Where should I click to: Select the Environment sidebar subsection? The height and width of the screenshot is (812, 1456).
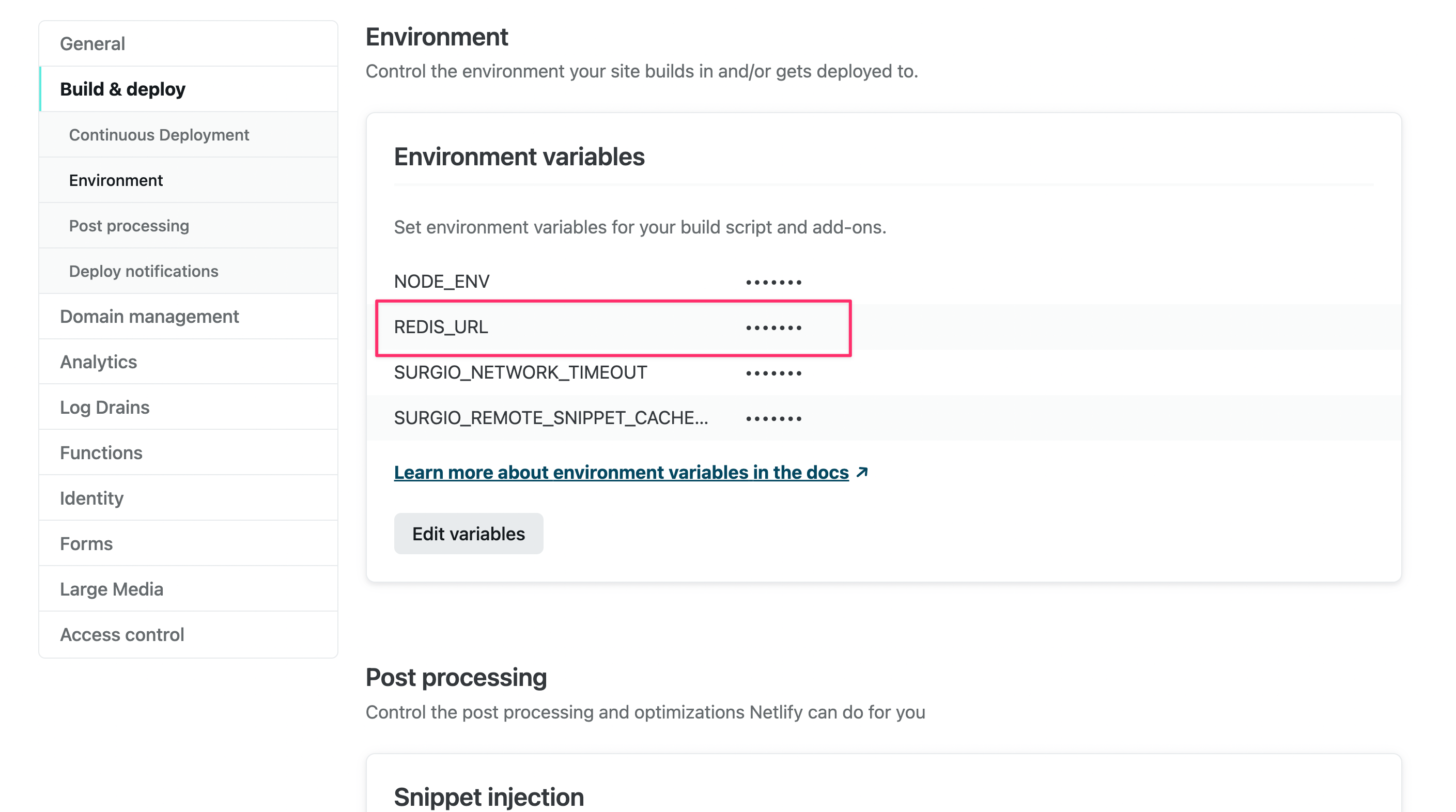(116, 180)
